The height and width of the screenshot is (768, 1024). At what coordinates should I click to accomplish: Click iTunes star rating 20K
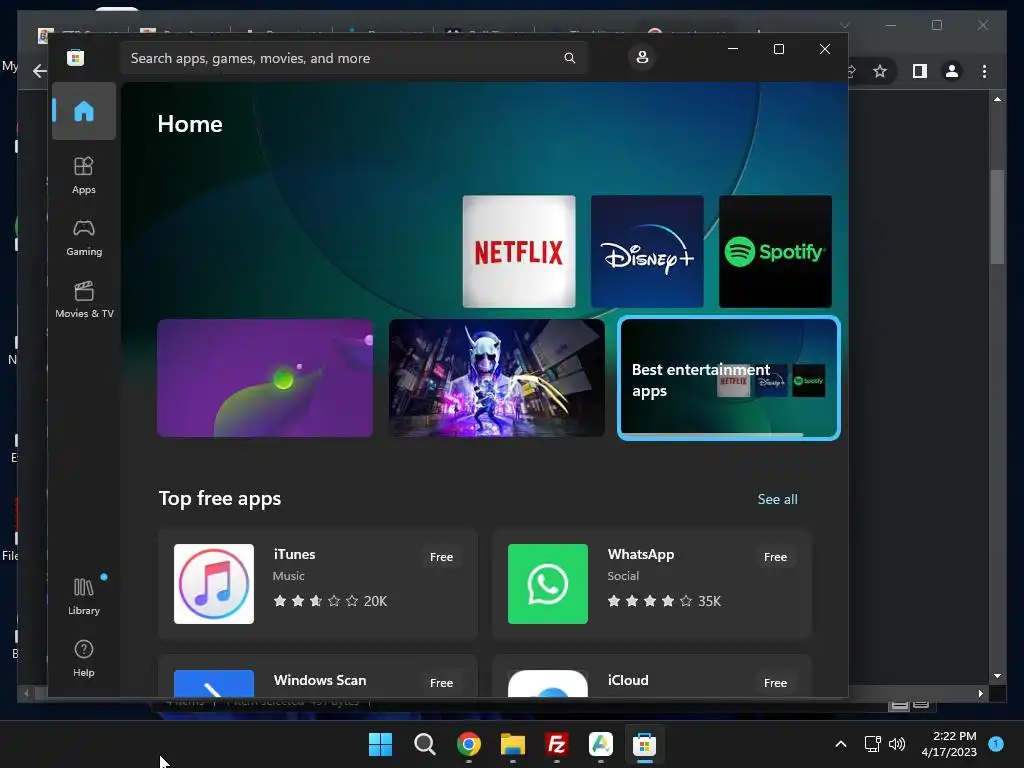click(x=330, y=601)
